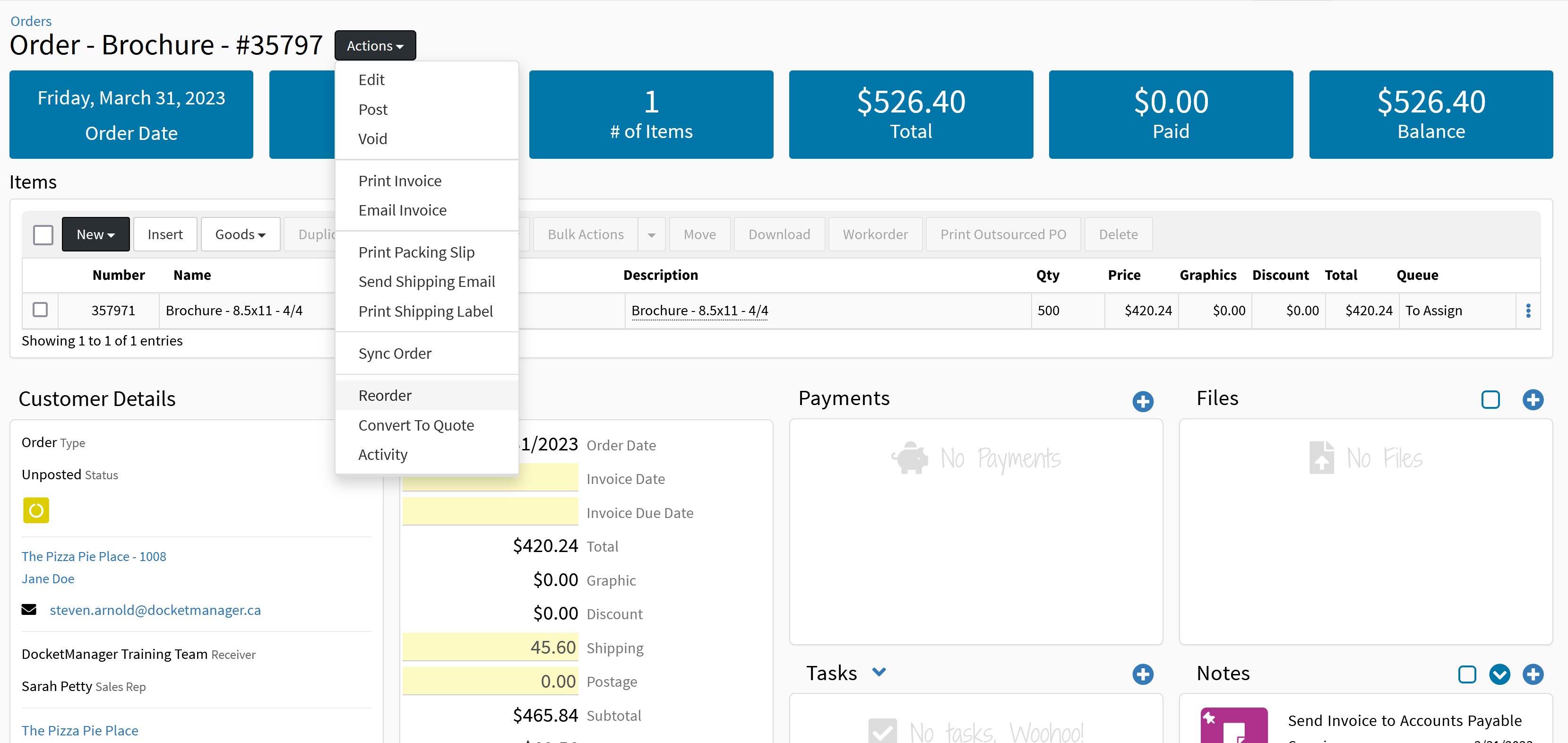Choose Print Packing Slip menu entry
The image size is (1568, 743).
[416, 252]
